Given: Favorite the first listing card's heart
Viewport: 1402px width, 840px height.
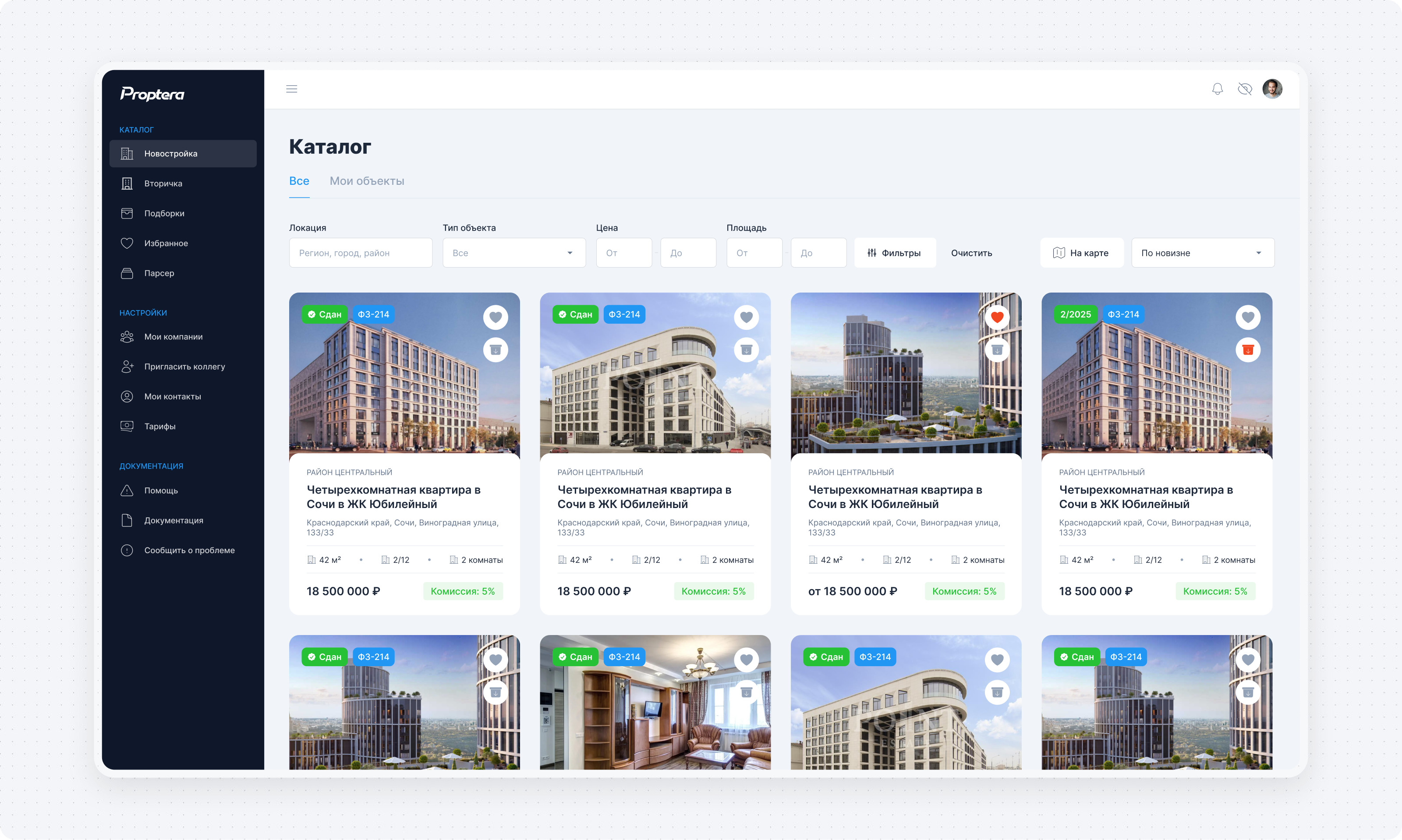Looking at the screenshot, I should [495, 317].
